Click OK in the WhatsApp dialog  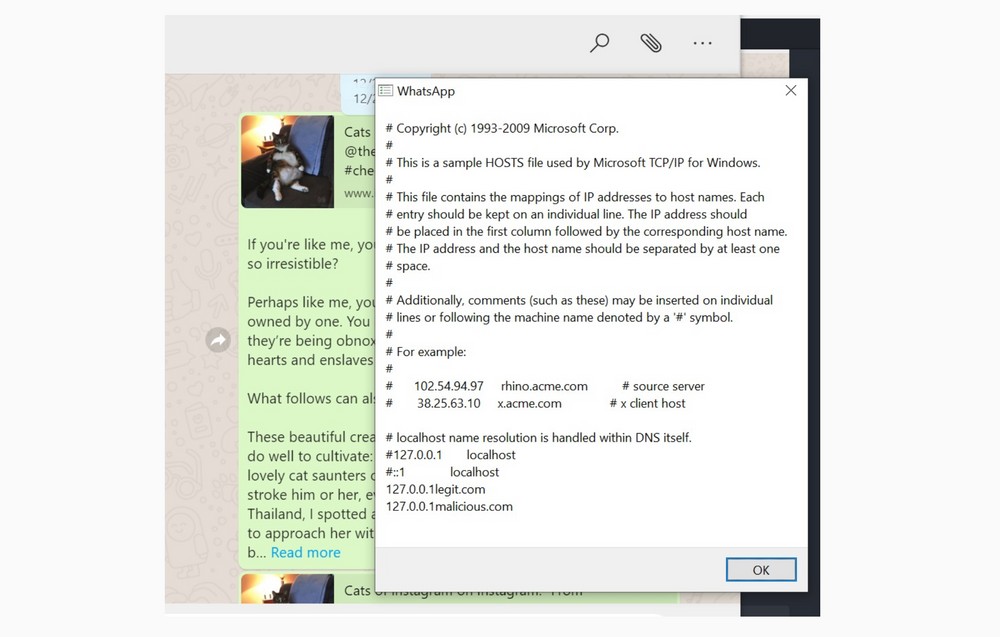(761, 569)
